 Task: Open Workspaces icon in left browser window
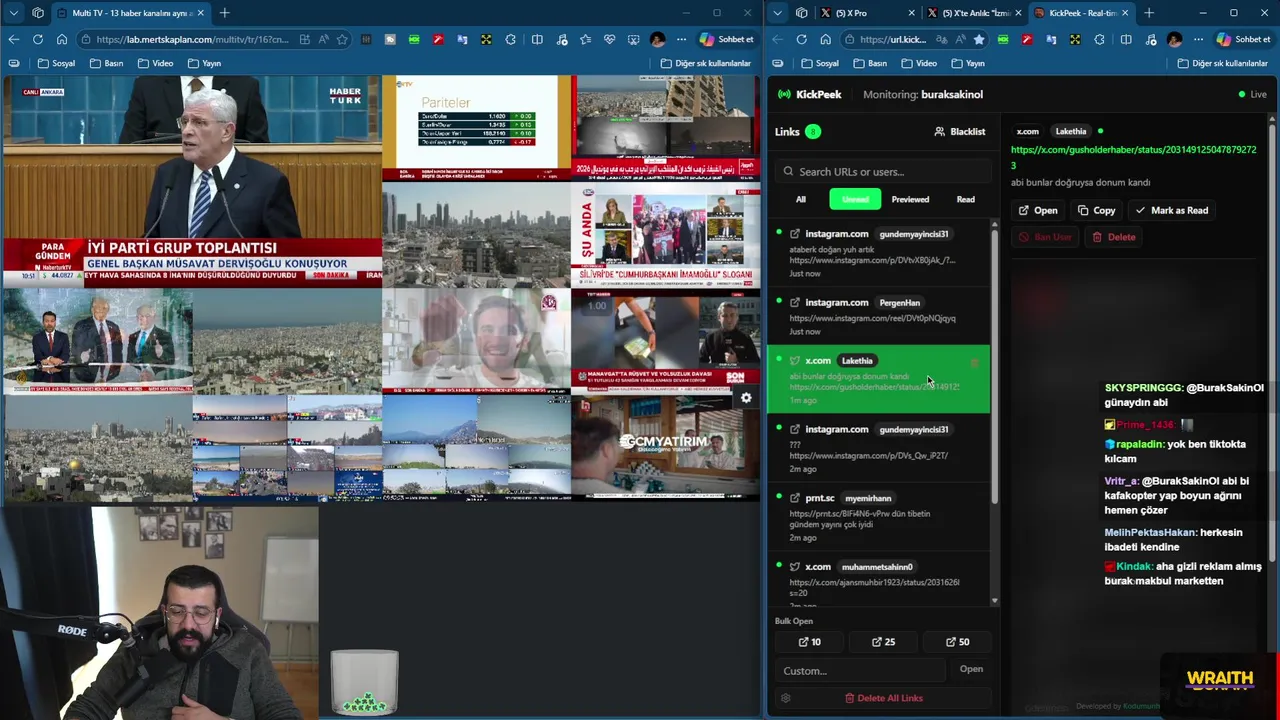tap(38, 13)
